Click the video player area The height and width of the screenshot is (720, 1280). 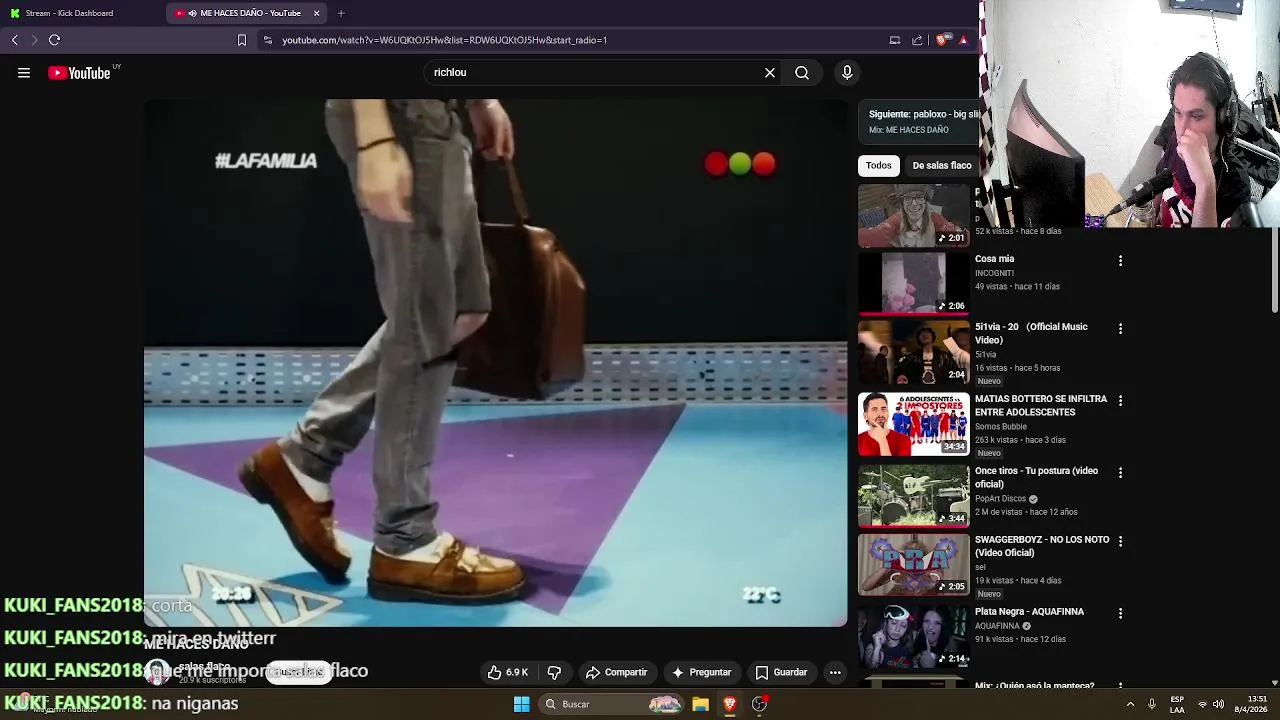(496, 362)
